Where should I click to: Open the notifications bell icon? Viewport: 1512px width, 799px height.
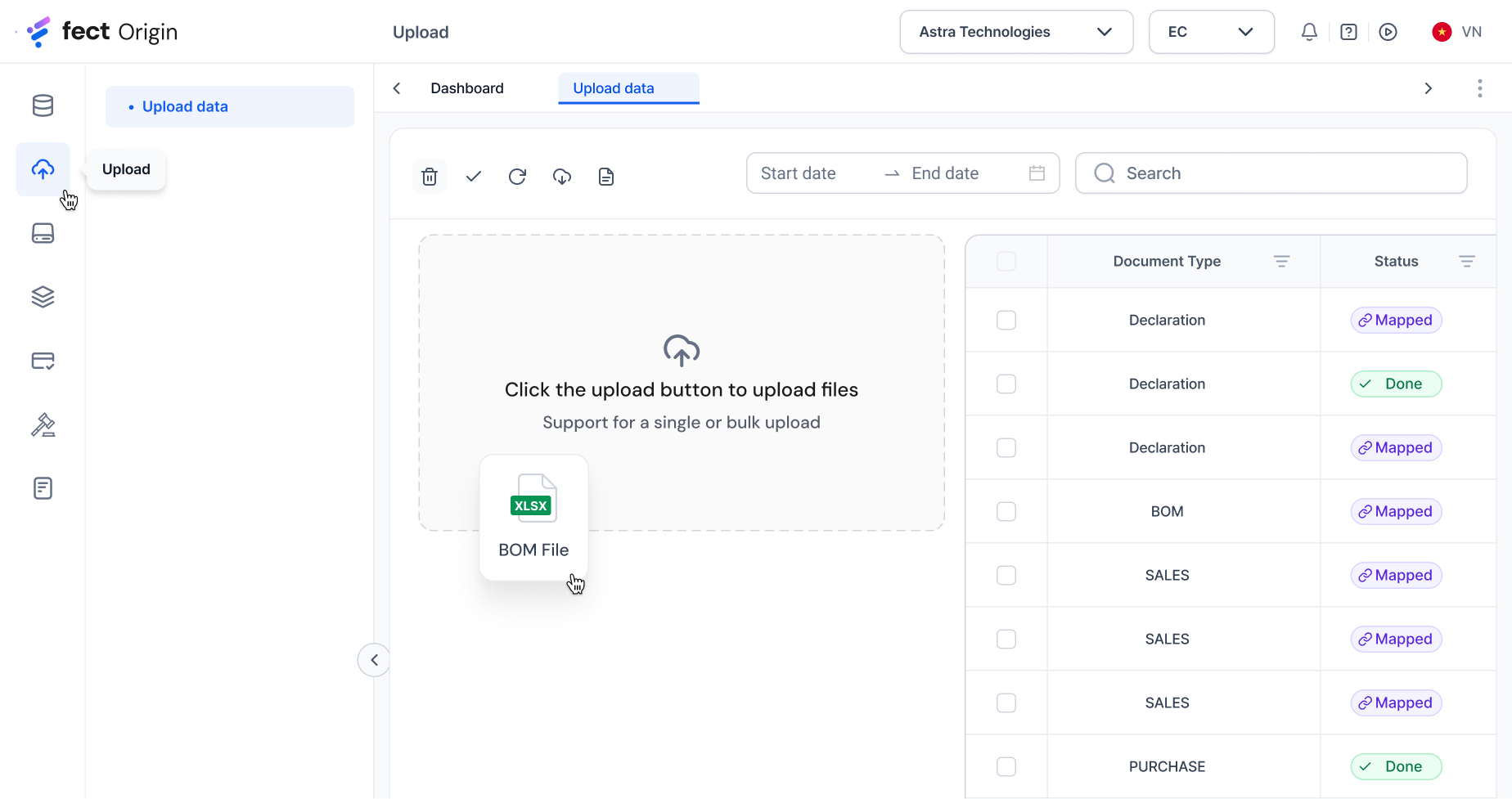pos(1309,32)
